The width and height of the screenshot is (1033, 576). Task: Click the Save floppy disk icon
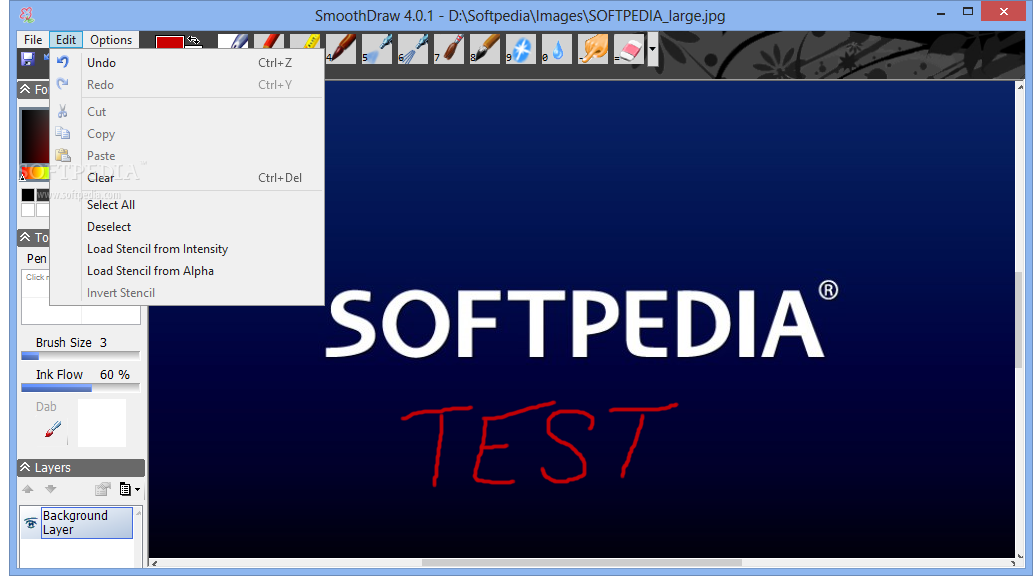click(x=28, y=59)
